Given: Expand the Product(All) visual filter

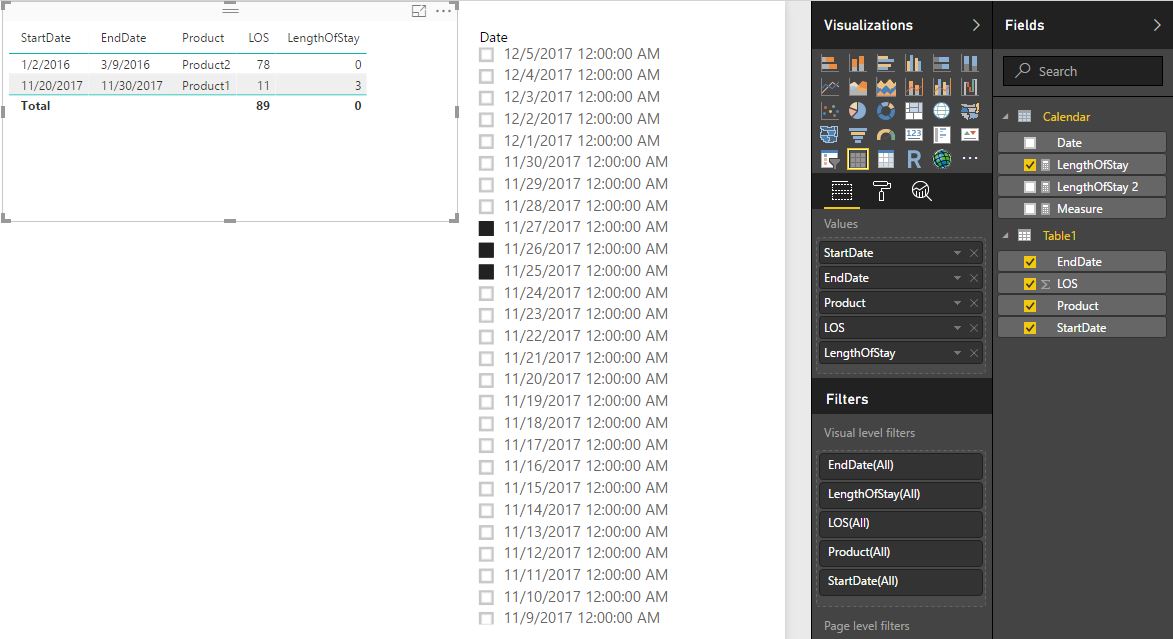Looking at the screenshot, I should pyautogui.click(x=901, y=552).
